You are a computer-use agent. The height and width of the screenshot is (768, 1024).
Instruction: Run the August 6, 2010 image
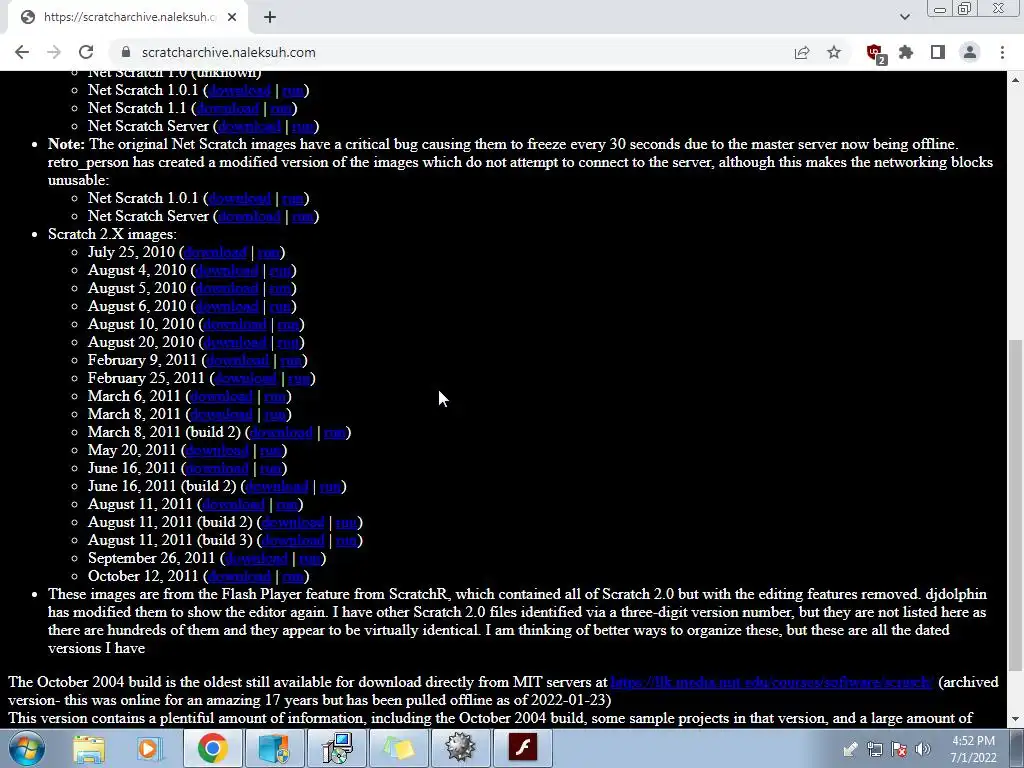(281, 306)
